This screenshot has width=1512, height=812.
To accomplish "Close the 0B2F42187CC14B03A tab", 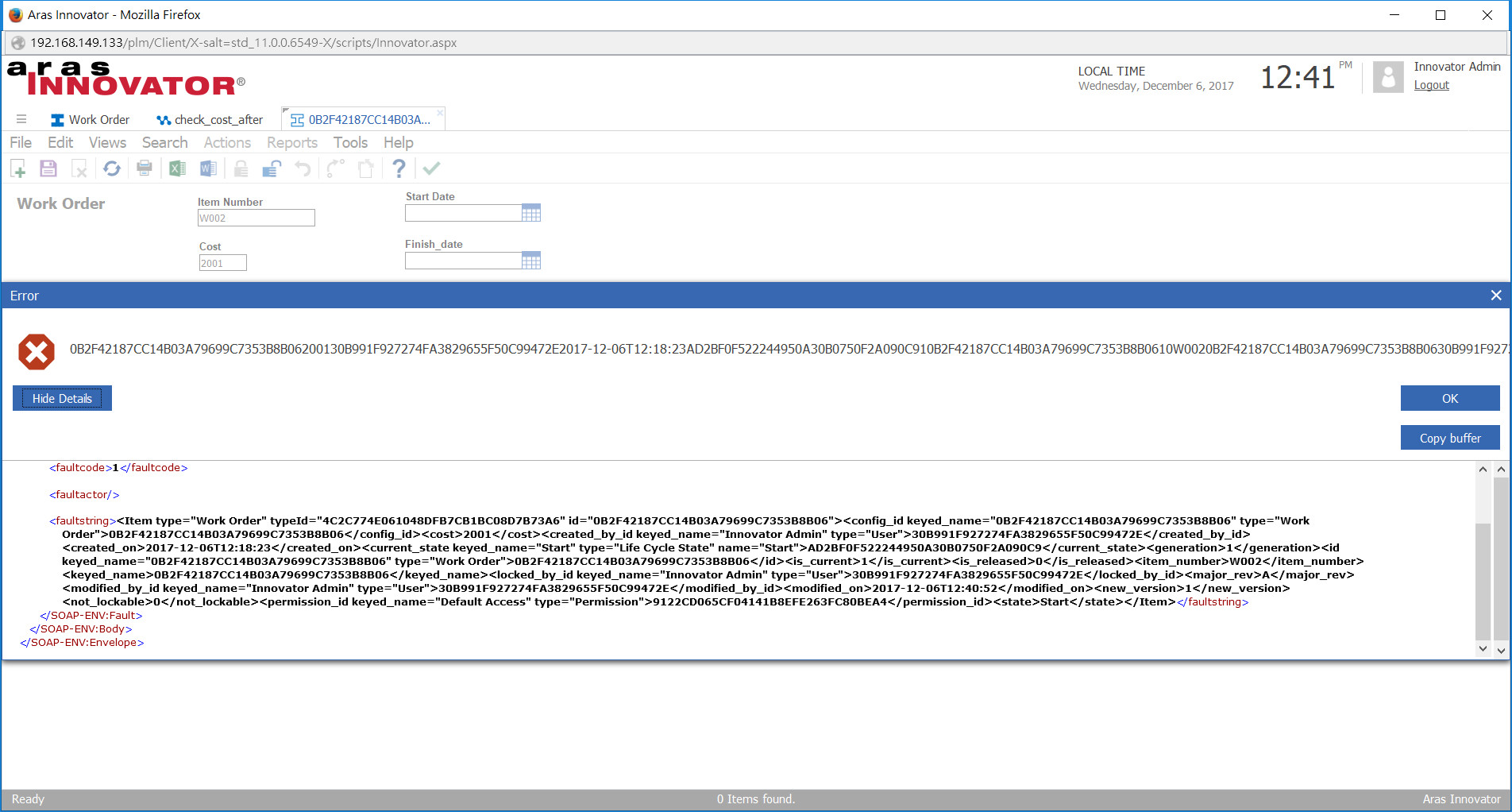I will click(440, 111).
